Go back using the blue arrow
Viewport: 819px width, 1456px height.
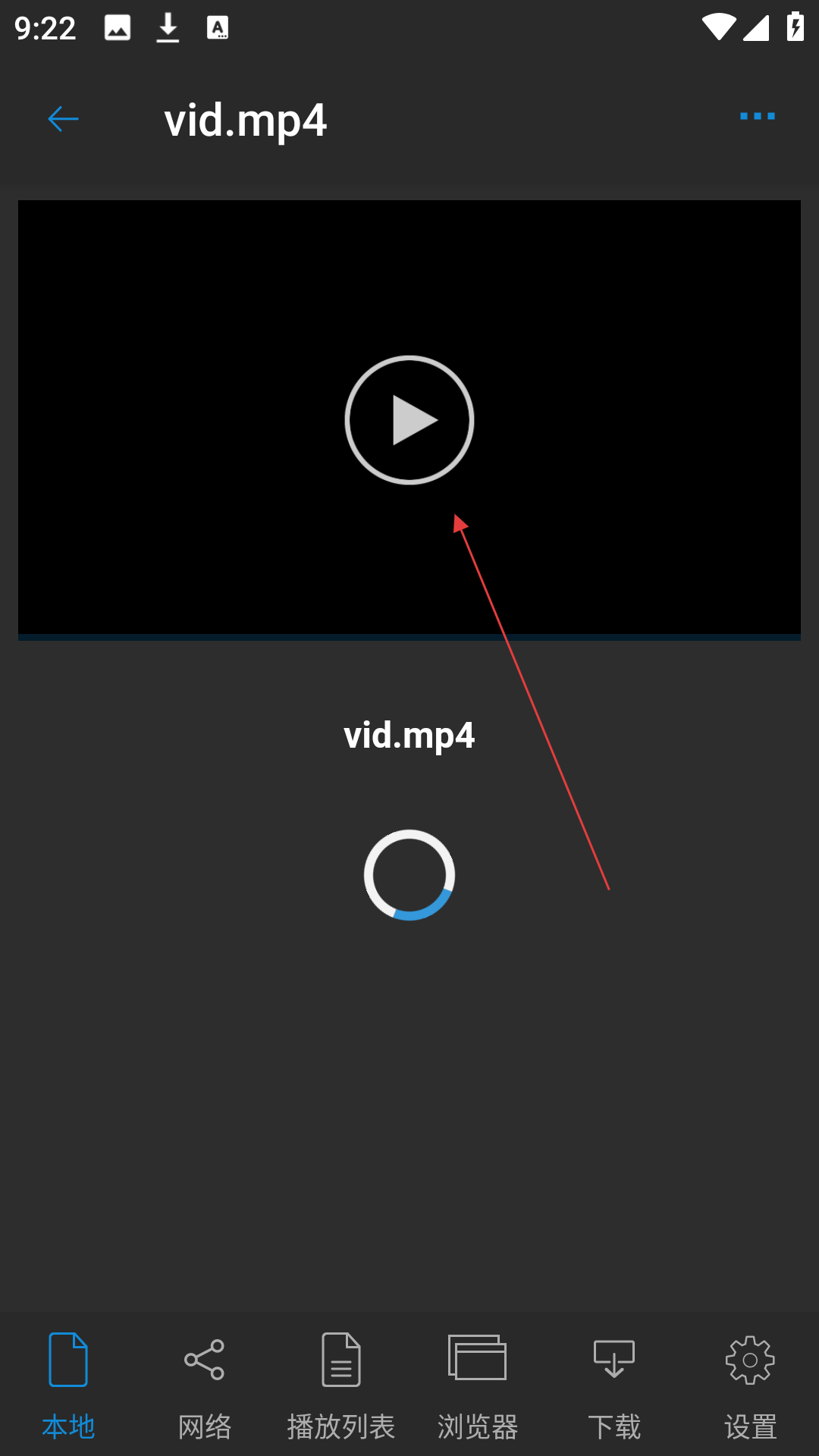coord(63,119)
